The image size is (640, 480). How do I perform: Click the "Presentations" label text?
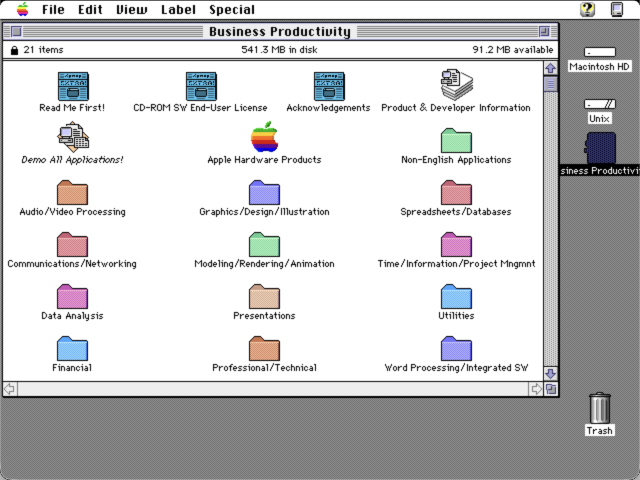tap(264, 316)
